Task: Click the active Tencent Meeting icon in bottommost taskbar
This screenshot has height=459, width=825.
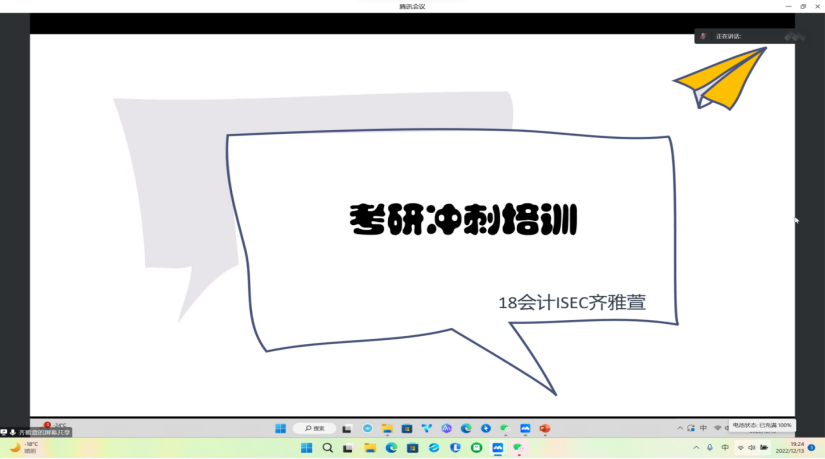Action: pyautogui.click(x=497, y=448)
